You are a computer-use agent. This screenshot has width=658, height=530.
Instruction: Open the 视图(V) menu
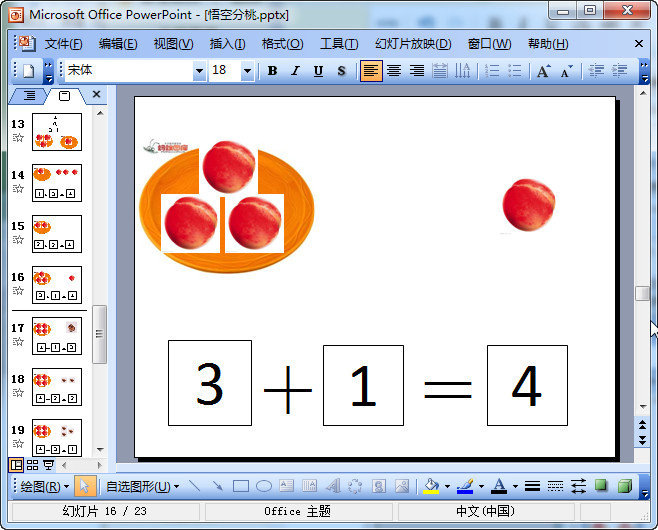coord(173,44)
